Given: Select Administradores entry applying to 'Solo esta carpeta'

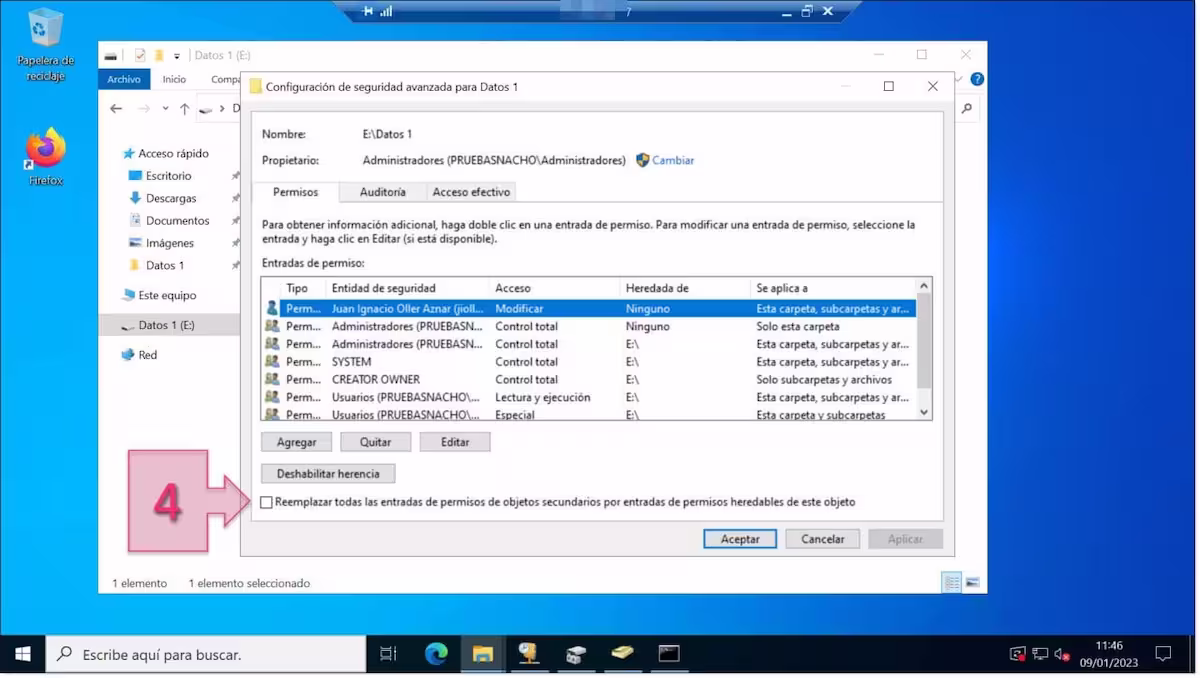Looking at the screenshot, I should 588,327.
